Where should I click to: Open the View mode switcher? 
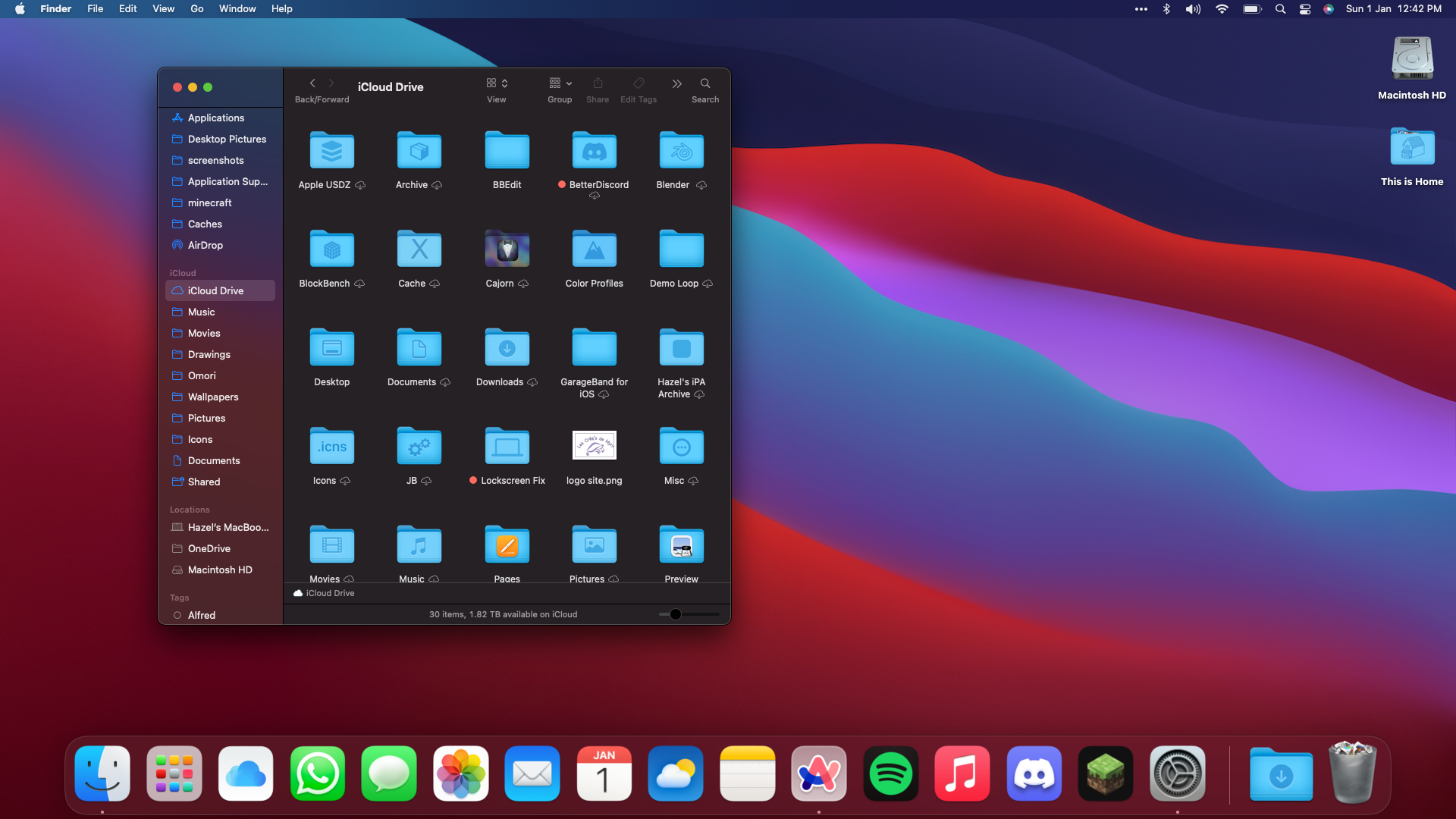pyautogui.click(x=497, y=83)
